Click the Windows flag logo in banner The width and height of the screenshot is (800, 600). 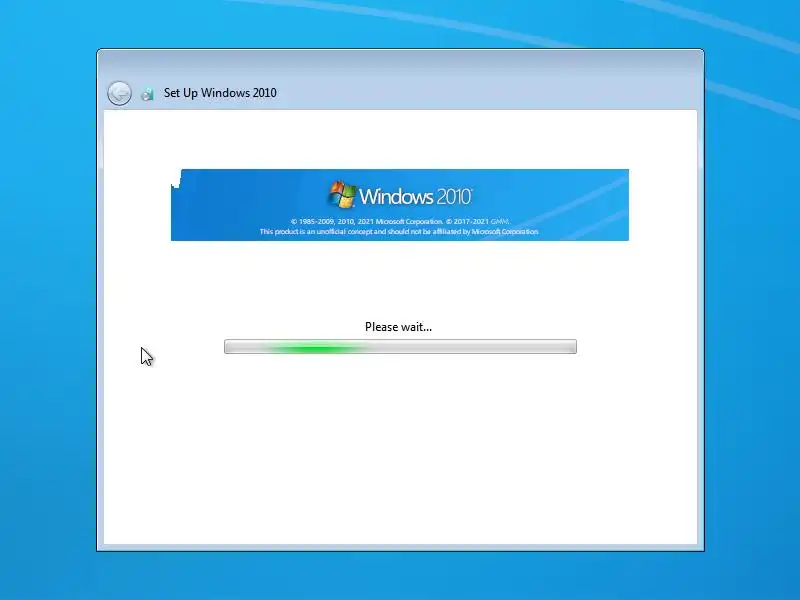click(x=342, y=194)
